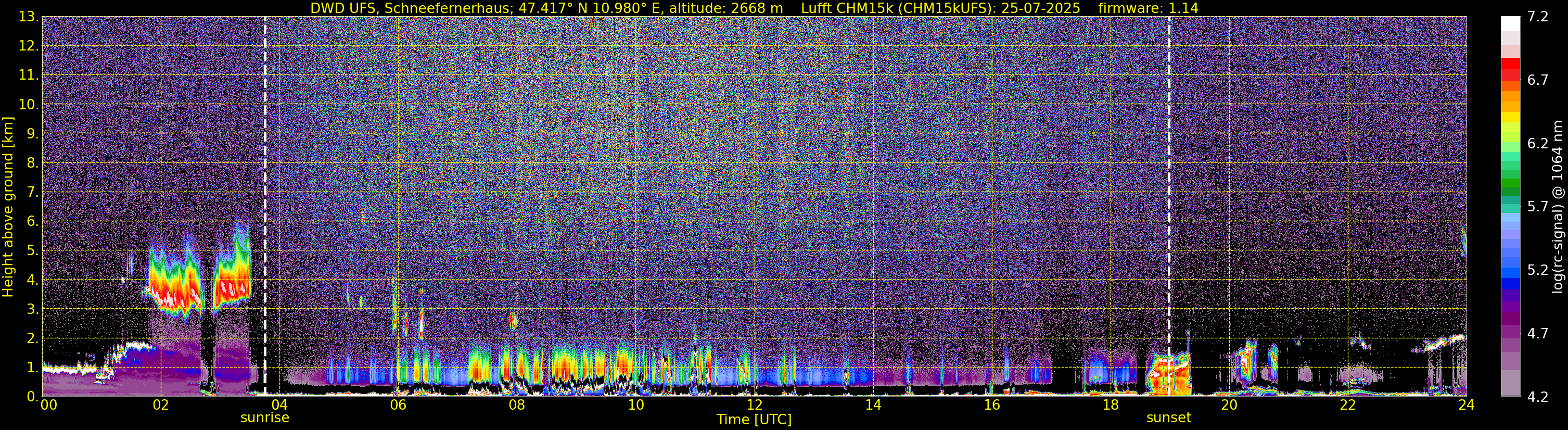Click the colorbar tick label '4.7'
Image resolution: width=1568 pixels, height=430 pixels.
[1538, 334]
